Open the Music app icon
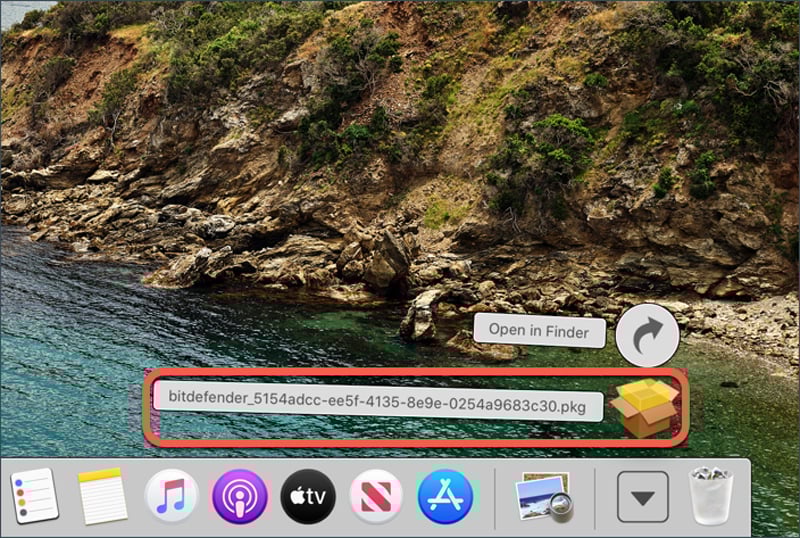This screenshot has height=538, width=800. (171, 497)
